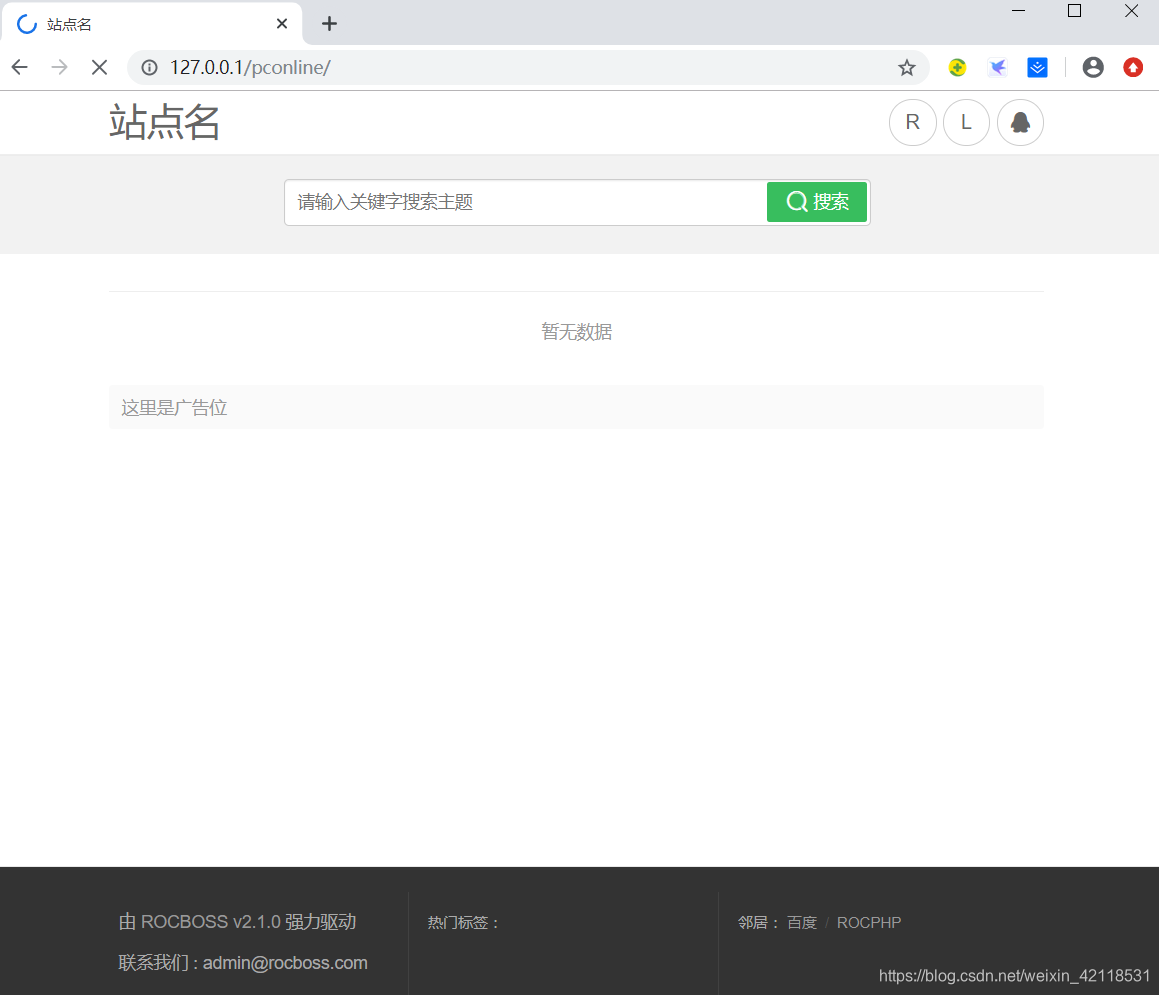The width and height of the screenshot is (1159, 995).
Task: Click the green 搜索 search button
Action: pyautogui.click(x=817, y=201)
